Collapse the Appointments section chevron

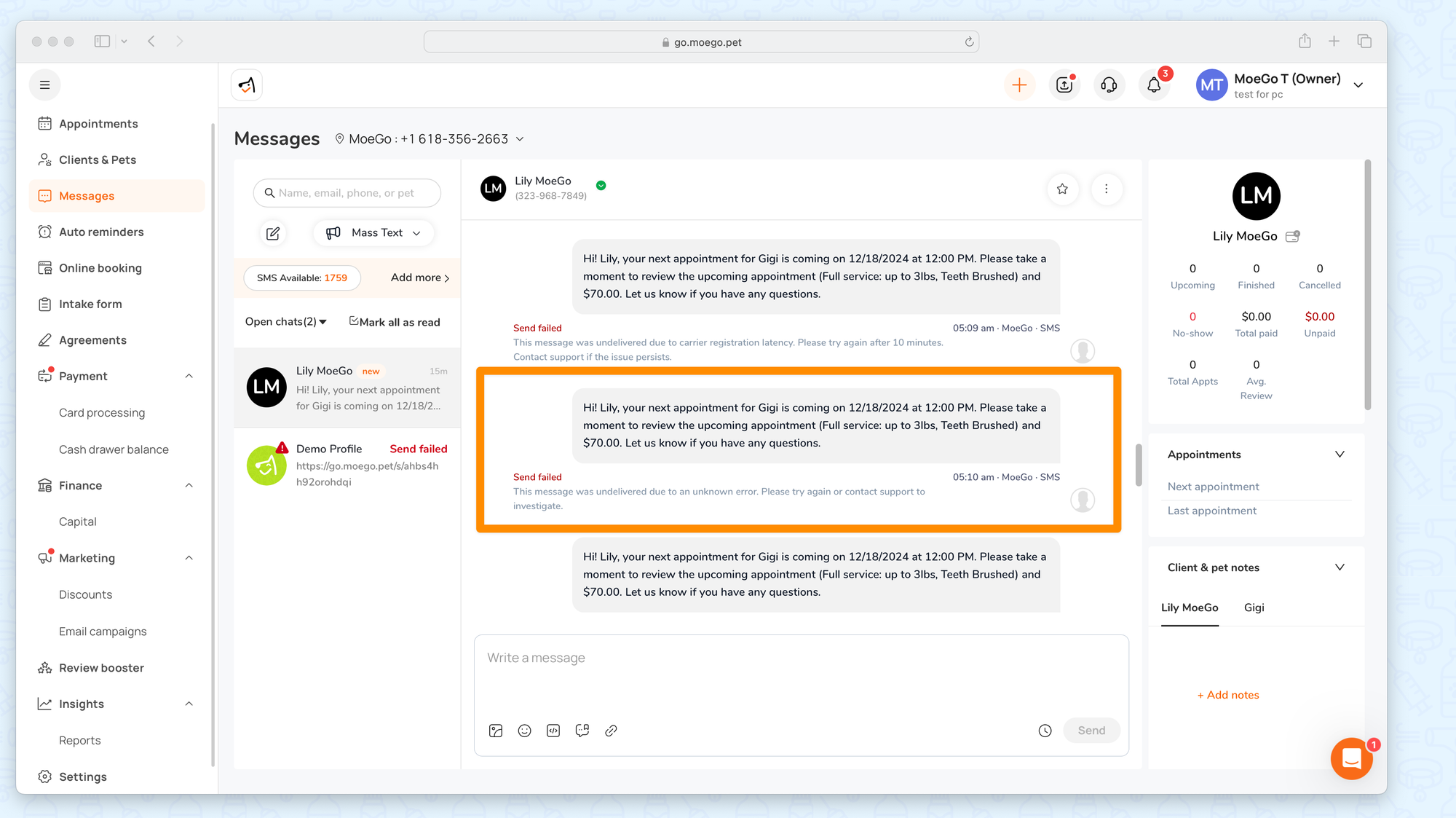tap(1339, 455)
